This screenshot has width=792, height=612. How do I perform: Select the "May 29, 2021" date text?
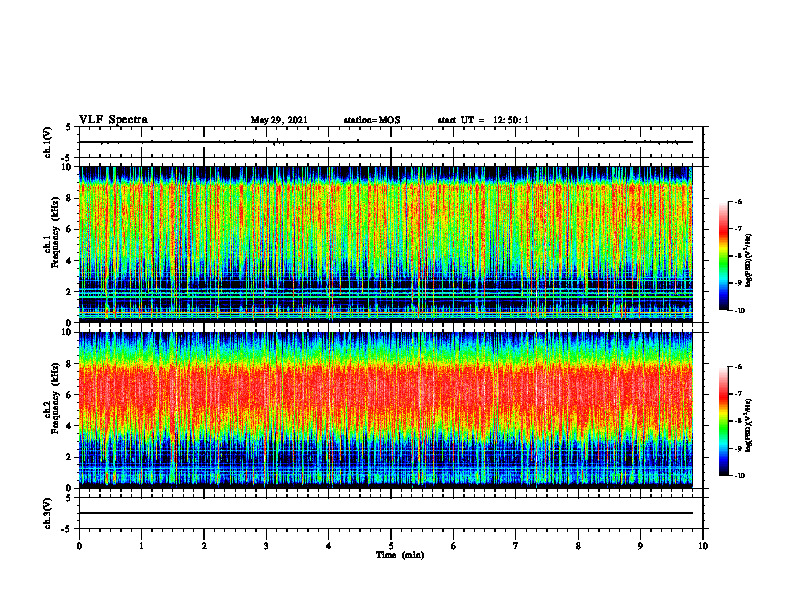click(x=279, y=120)
